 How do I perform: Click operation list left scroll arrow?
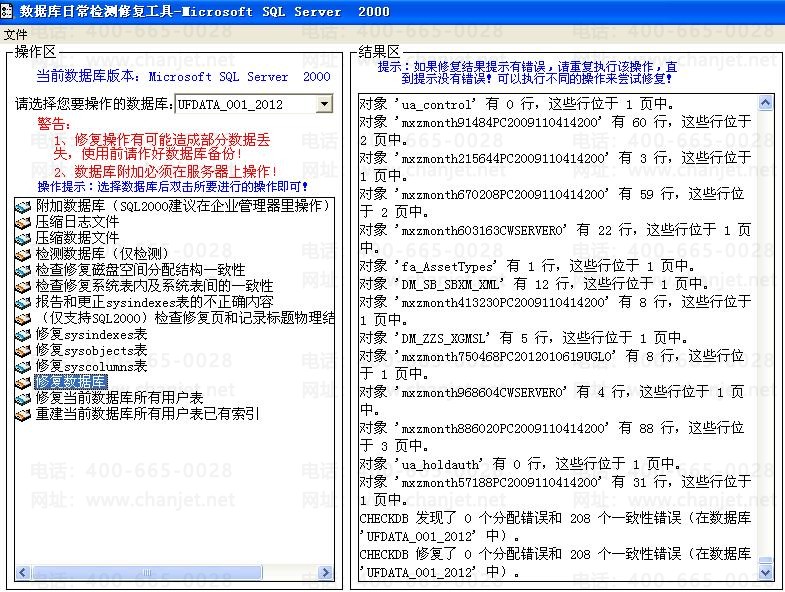[23, 572]
